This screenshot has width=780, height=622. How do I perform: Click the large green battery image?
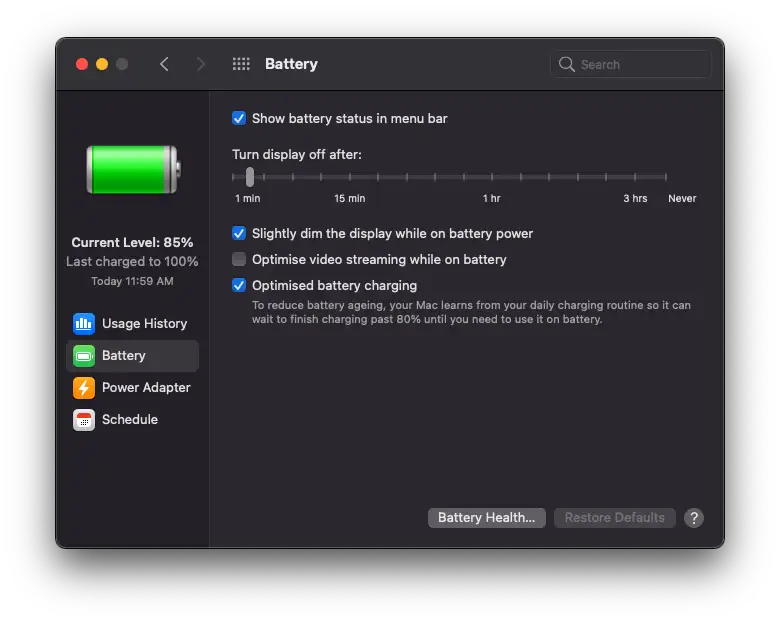pyautogui.click(x=133, y=170)
